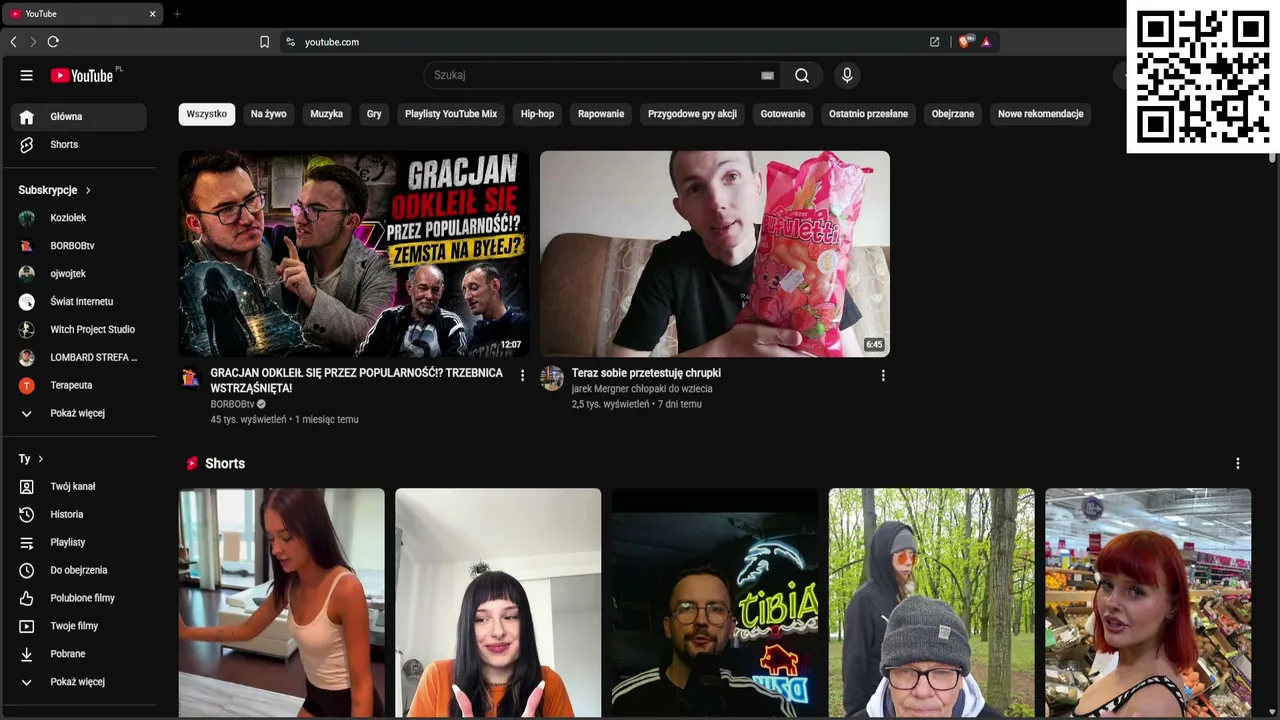Select the Na żywo filter chip
1280x720 pixels.
(x=269, y=114)
